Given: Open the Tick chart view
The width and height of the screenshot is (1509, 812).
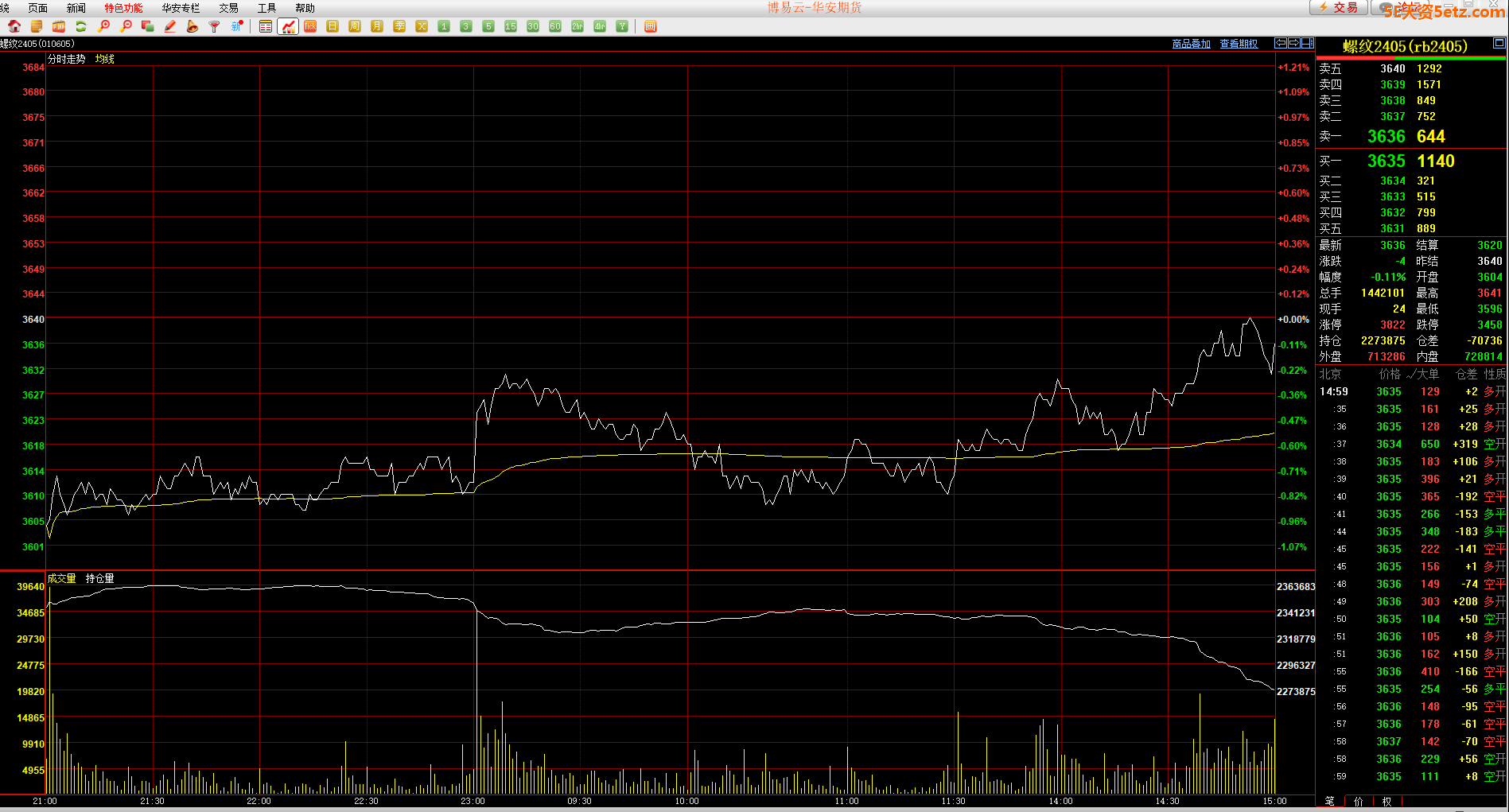Looking at the screenshot, I should pos(310,26).
